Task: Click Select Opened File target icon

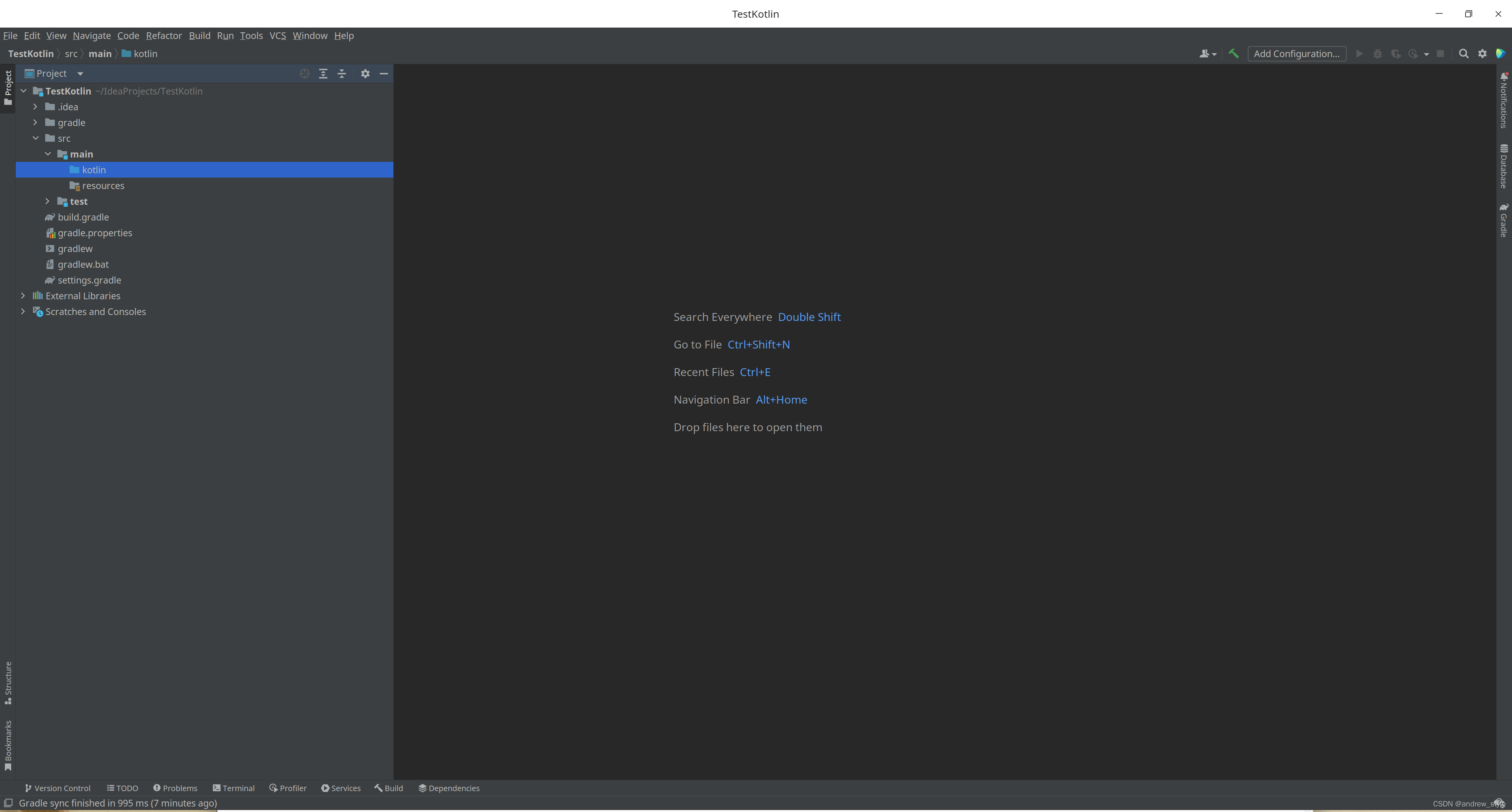Action: (304, 73)
